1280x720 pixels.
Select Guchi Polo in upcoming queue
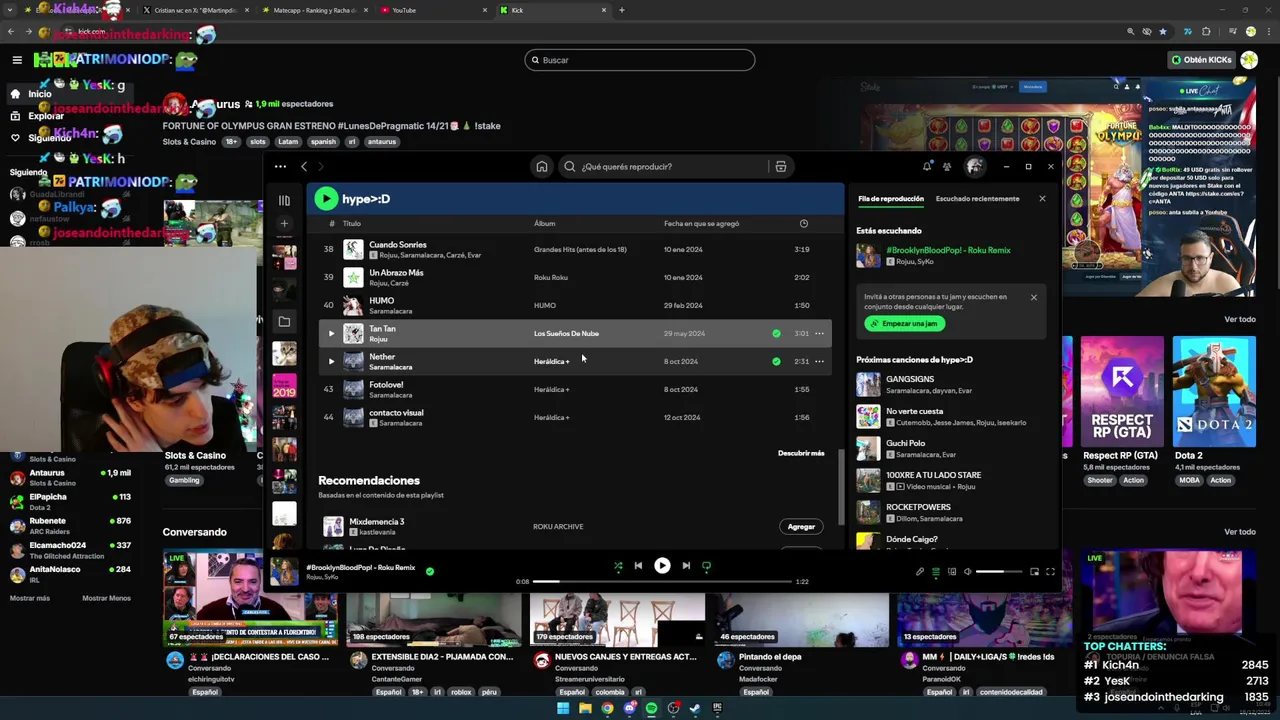pyautogui.click(x=950, y=448)
